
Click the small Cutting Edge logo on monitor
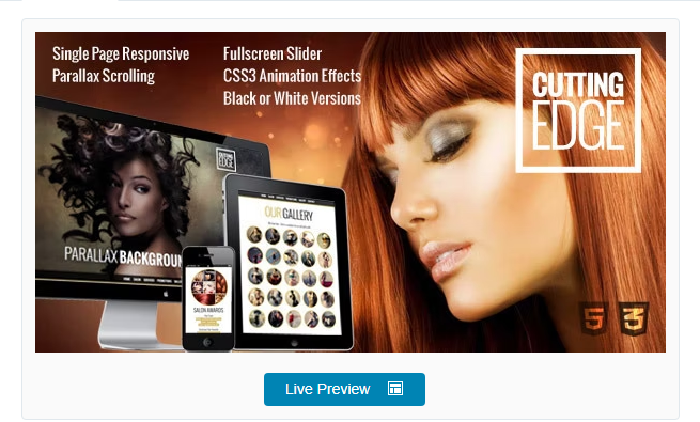coord(226,159)
